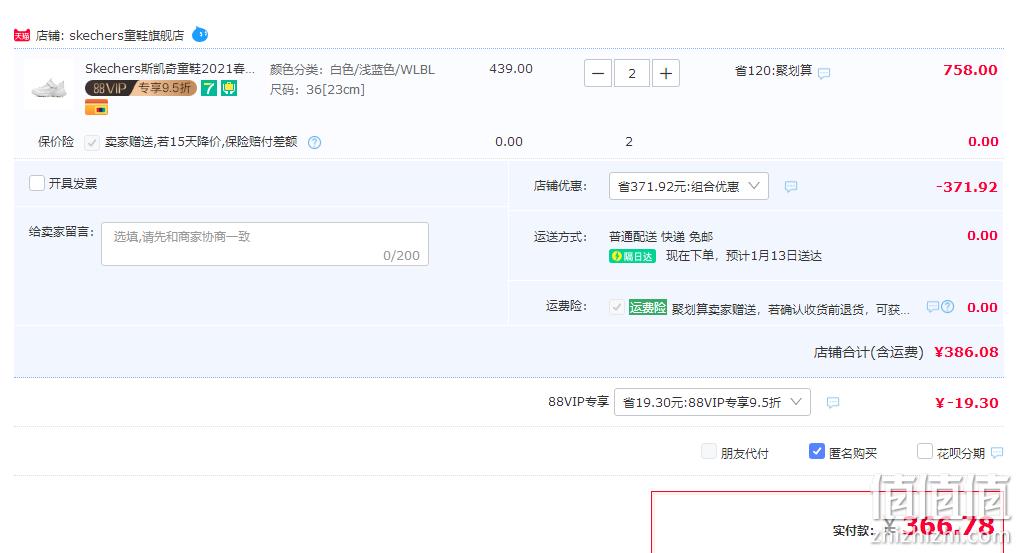Click 现在下单，预计1月13日送达 text
This screenshot has width=1020, height=553.
point(744,256)
